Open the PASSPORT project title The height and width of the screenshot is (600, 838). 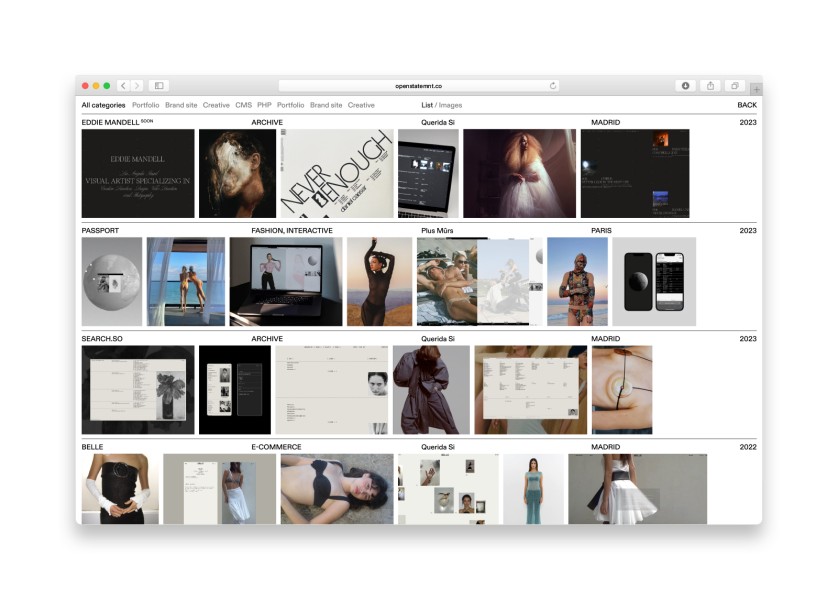(x=100, y=231)
